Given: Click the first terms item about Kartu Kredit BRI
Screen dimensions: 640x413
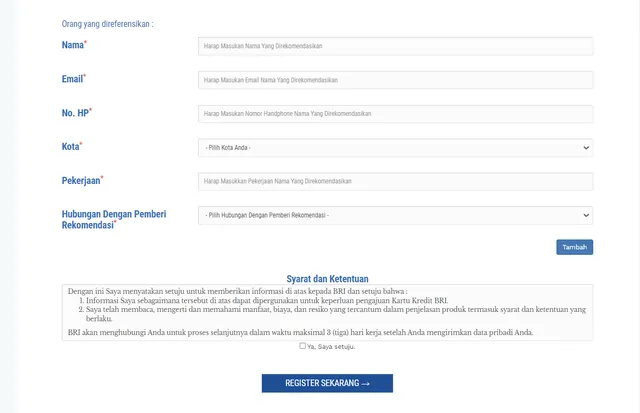Looking at the screenshot, I should click(x=266, y=300).
